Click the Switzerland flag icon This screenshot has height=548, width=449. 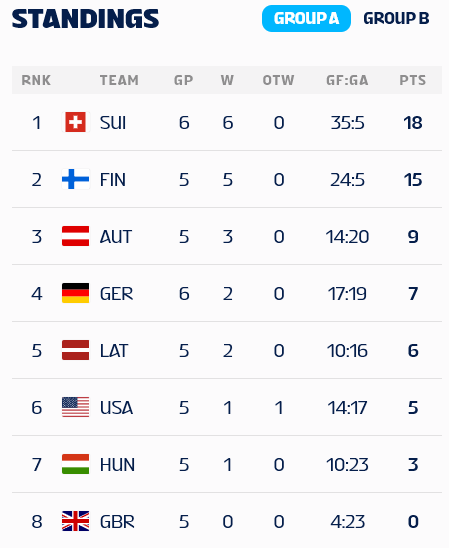pyautogui.click(x=75, y=122)
